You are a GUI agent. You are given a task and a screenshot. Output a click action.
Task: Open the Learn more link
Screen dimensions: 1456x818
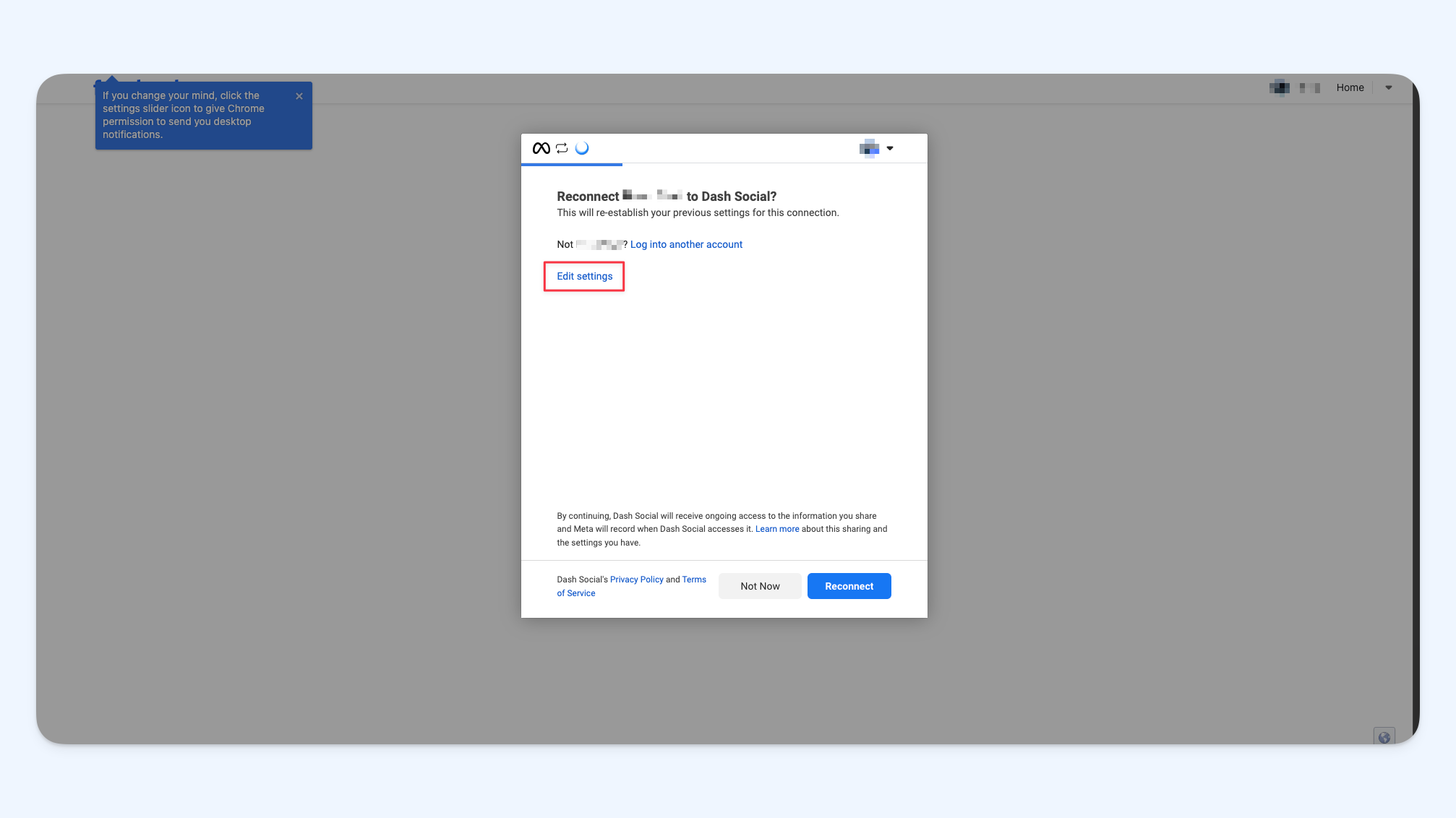point(777,529)
